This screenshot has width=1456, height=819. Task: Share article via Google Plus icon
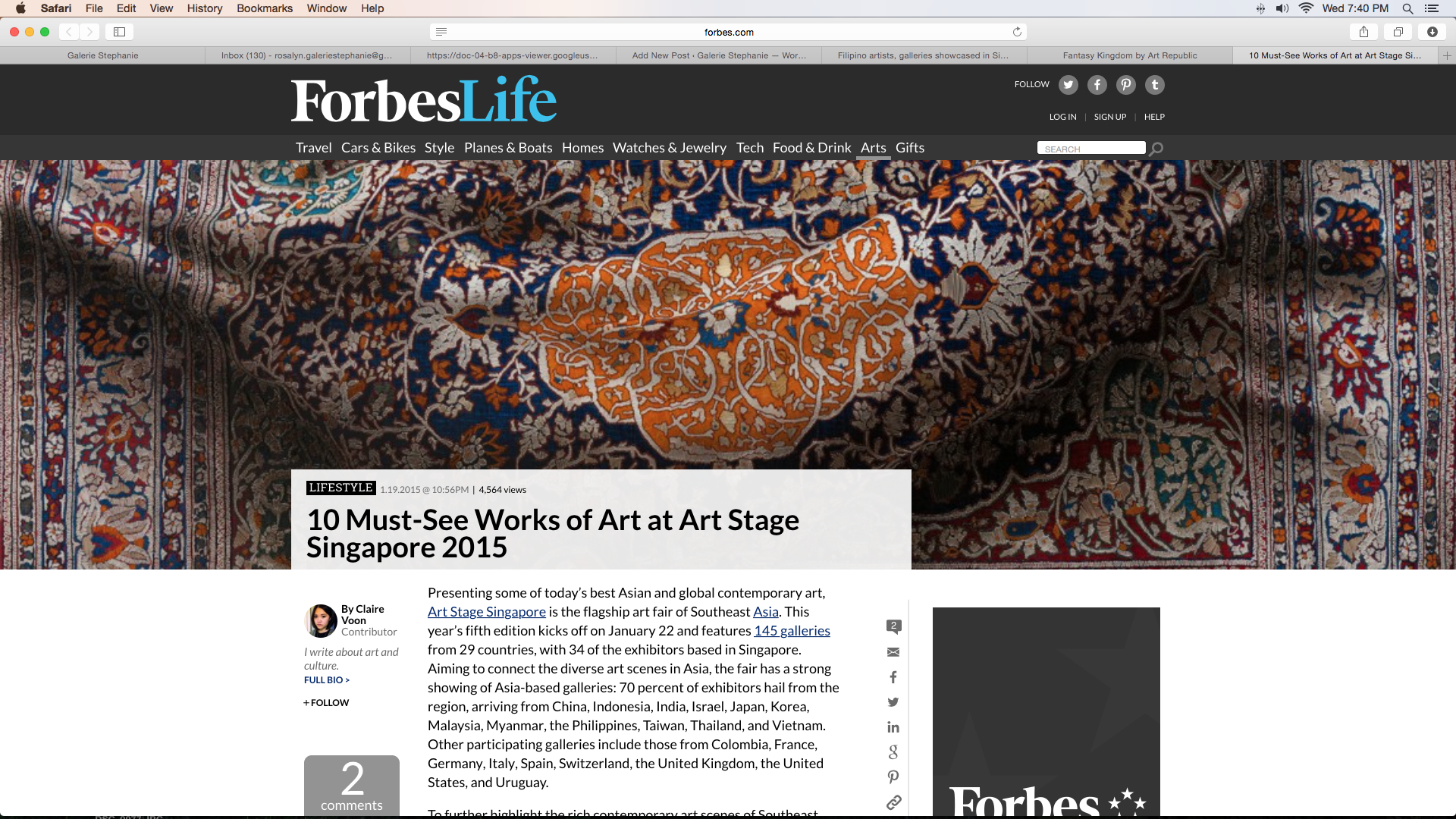893,752
